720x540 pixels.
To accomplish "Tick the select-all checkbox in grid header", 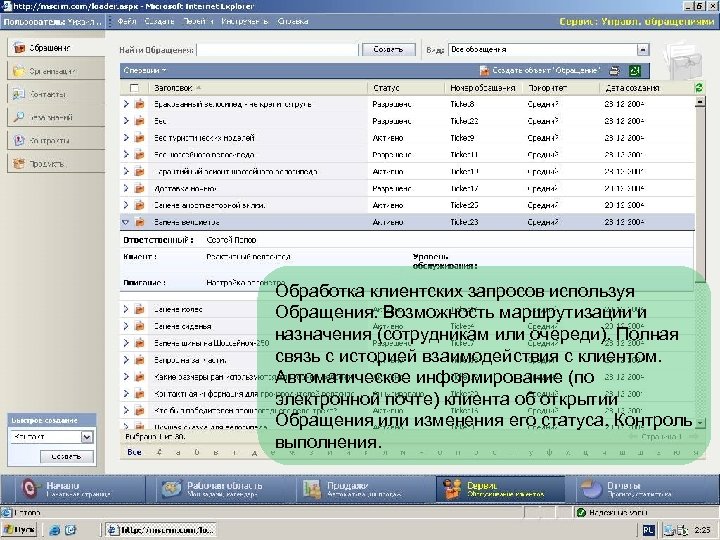I will [134, 88].
